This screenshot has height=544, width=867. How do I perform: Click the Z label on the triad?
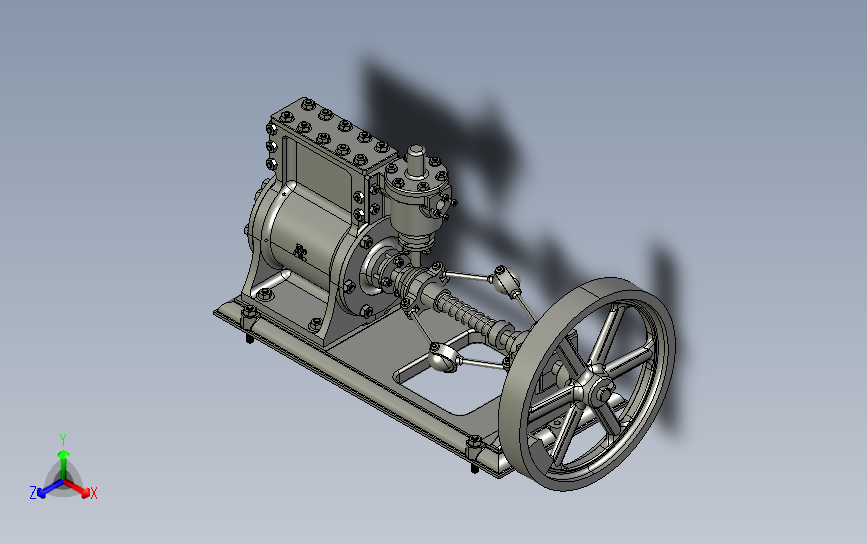33,493
